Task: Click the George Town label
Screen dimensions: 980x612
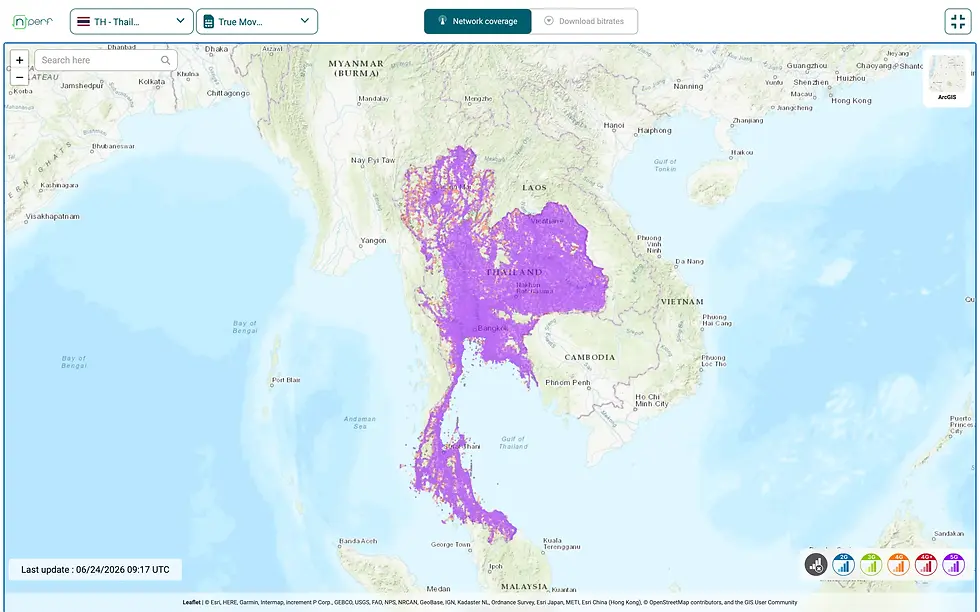Action: coord(451,544)
